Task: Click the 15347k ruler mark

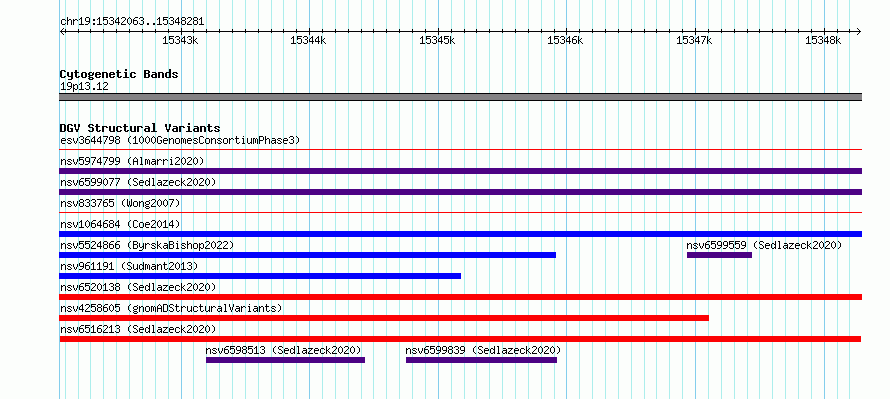Action: tap(694, 40)
